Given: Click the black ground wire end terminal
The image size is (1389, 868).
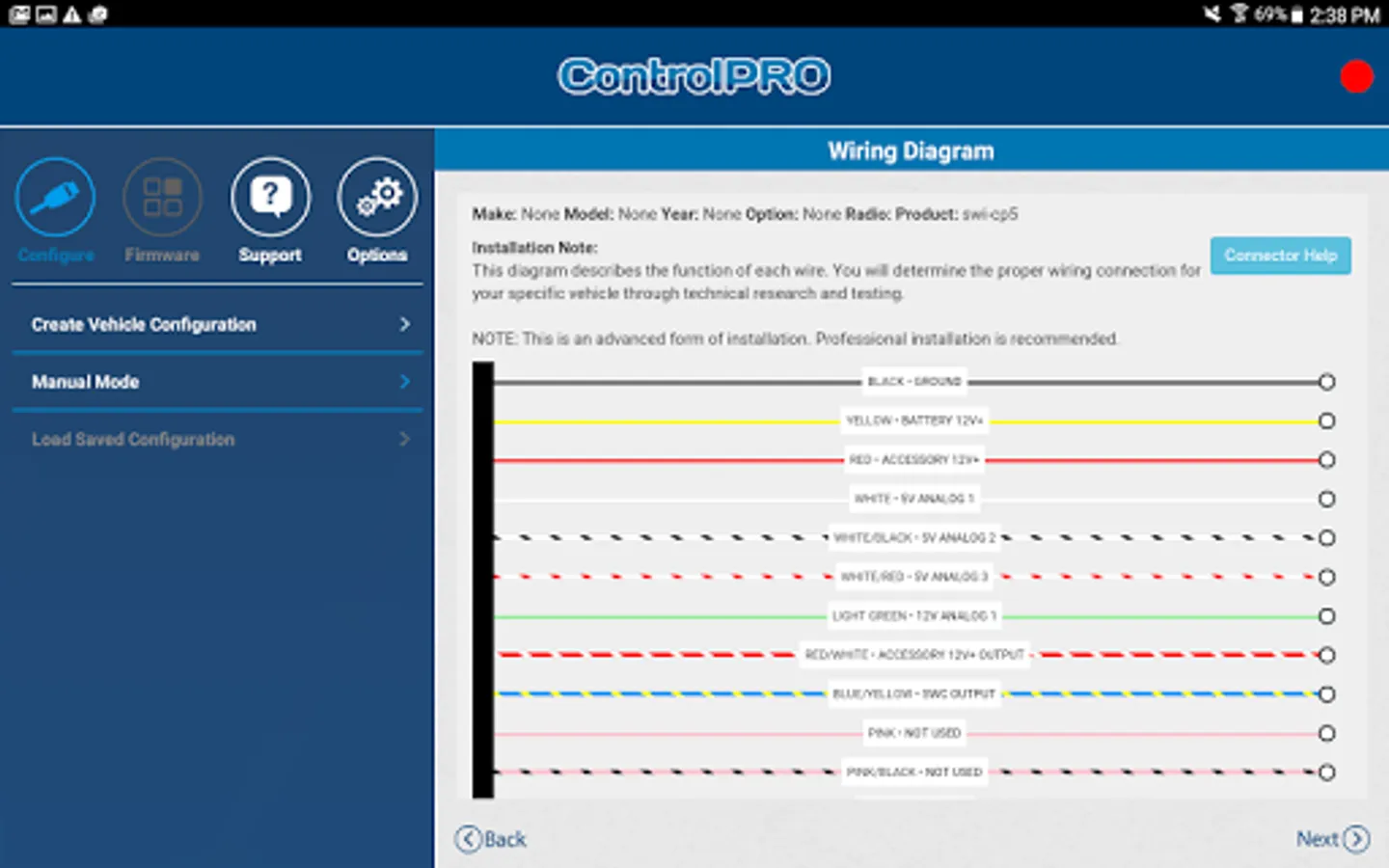Looking at the screenshot, I should point(1327,382).
